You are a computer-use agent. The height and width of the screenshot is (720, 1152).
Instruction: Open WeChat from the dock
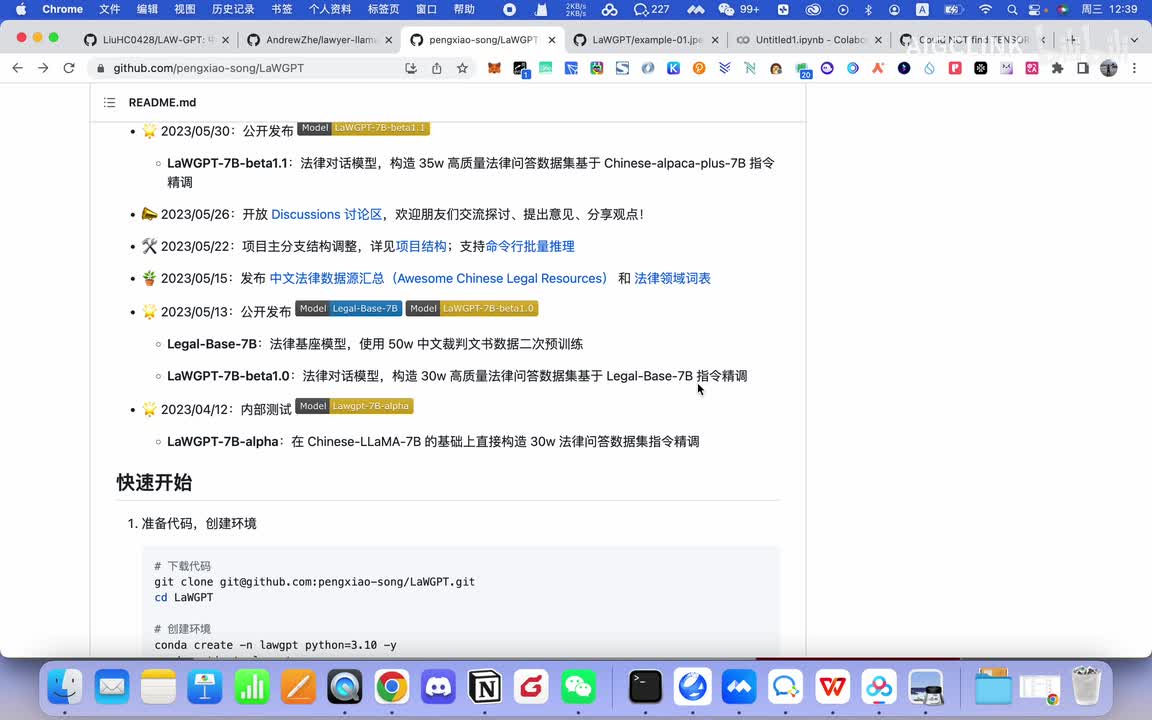[578, 687]
